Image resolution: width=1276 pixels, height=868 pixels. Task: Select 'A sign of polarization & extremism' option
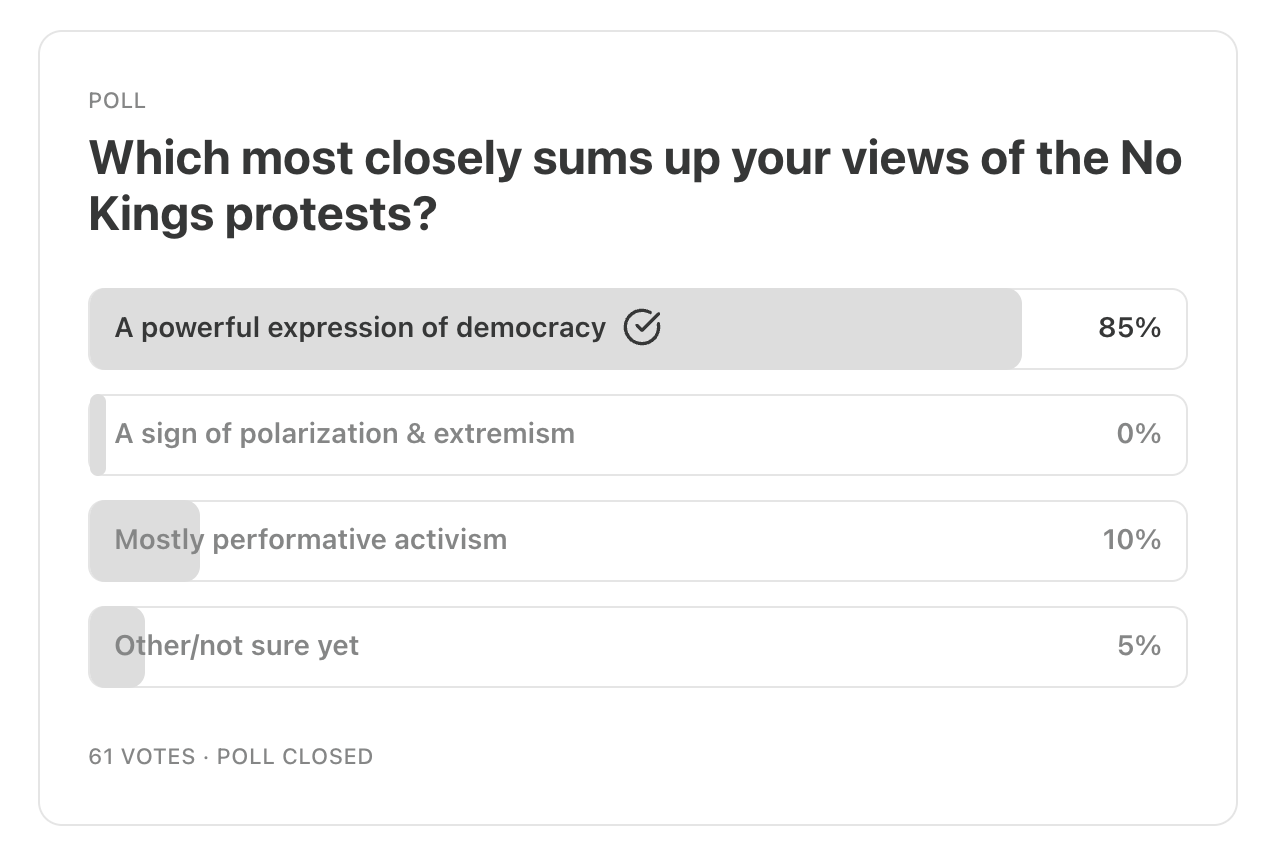(638, 435)
